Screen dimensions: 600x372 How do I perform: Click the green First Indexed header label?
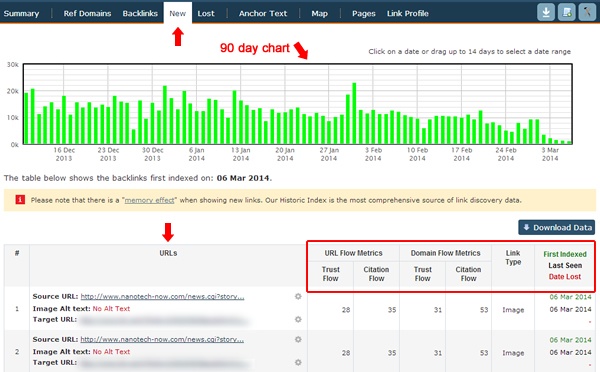coord(565,254)
